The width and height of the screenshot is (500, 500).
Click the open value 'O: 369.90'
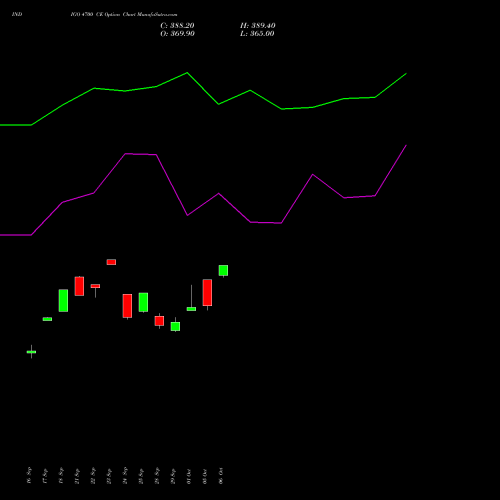coord(177,34)
